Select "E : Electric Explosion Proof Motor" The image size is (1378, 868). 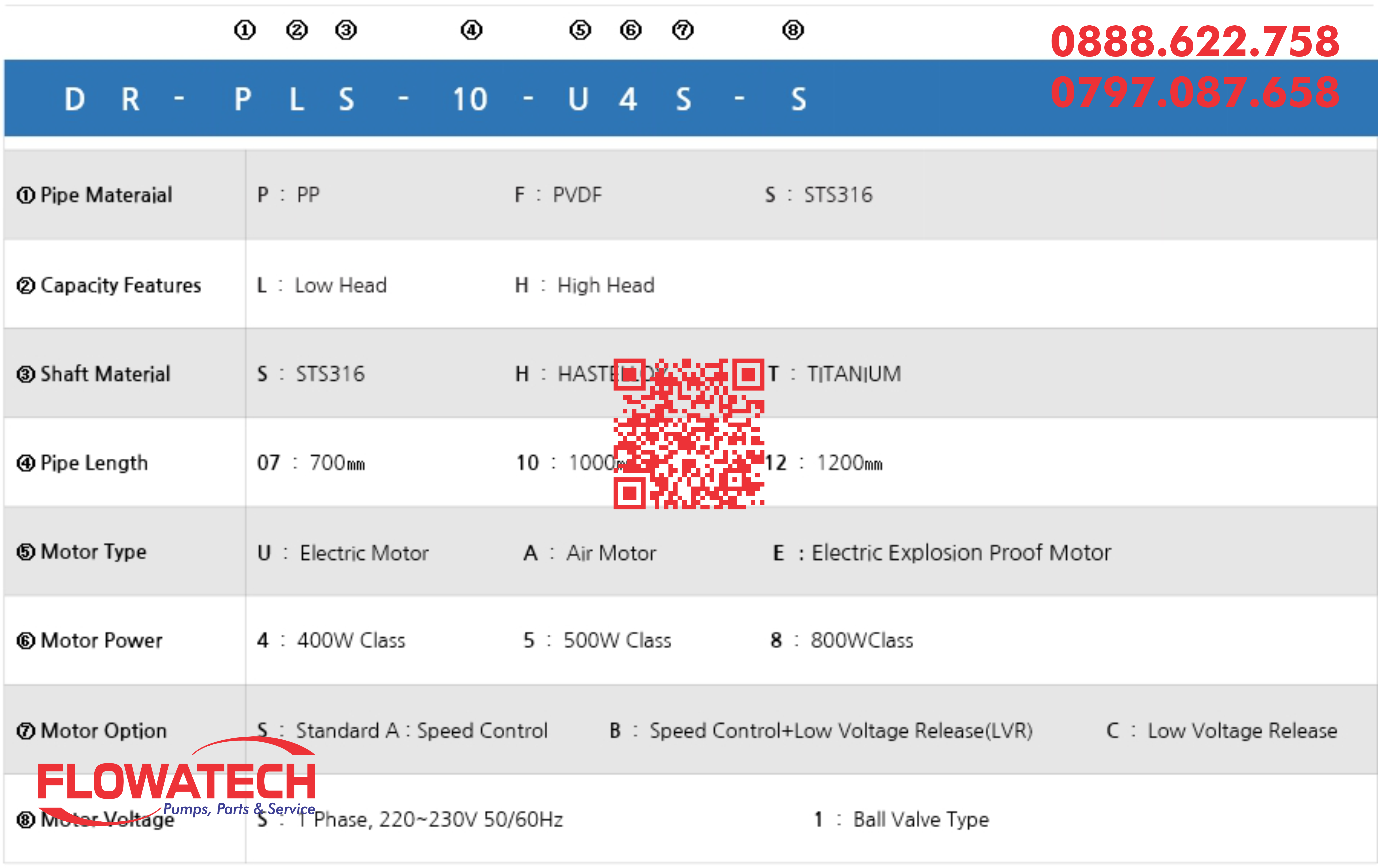coord(942,553)
